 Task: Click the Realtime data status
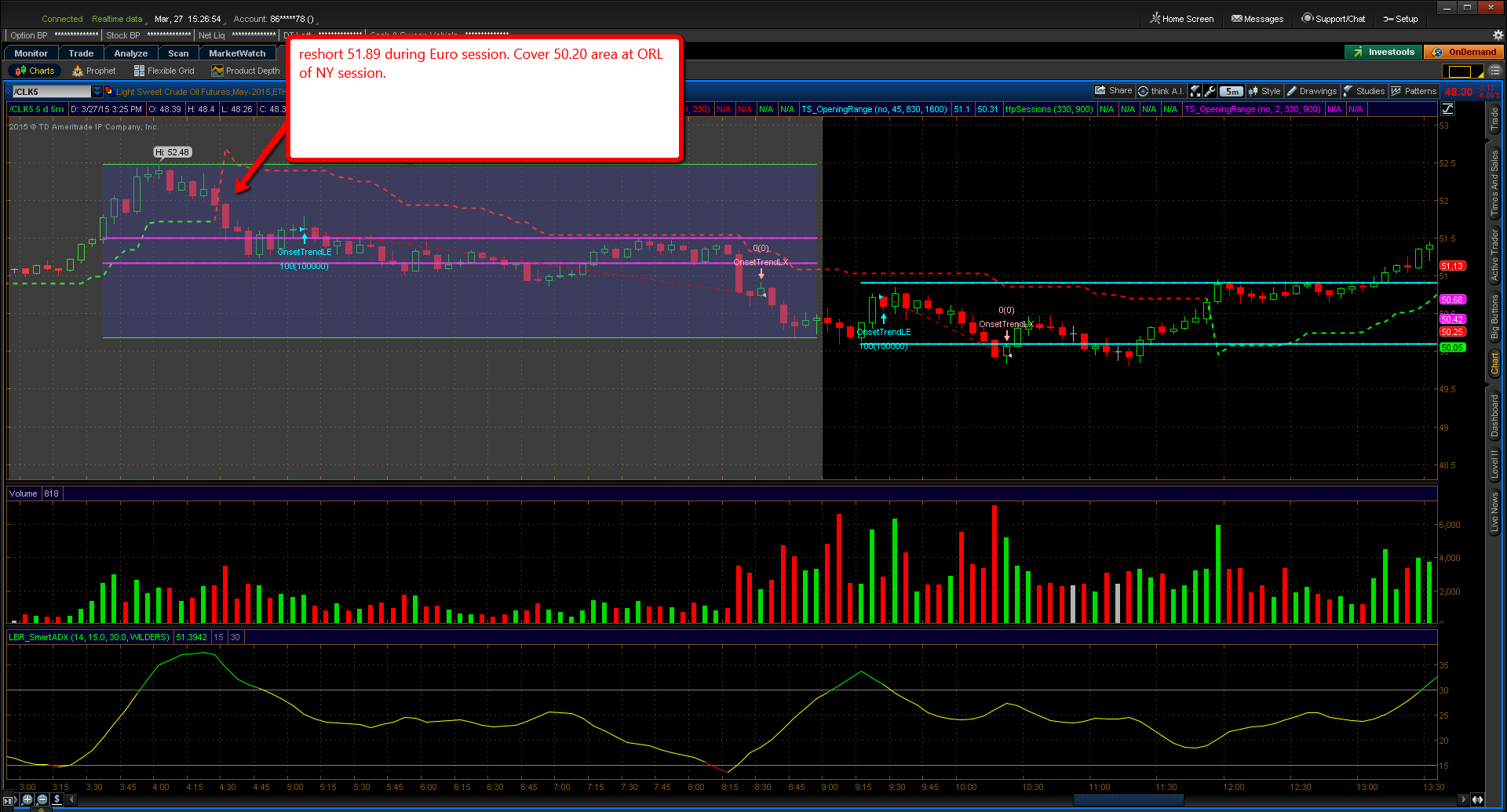(x=117, y=19)
